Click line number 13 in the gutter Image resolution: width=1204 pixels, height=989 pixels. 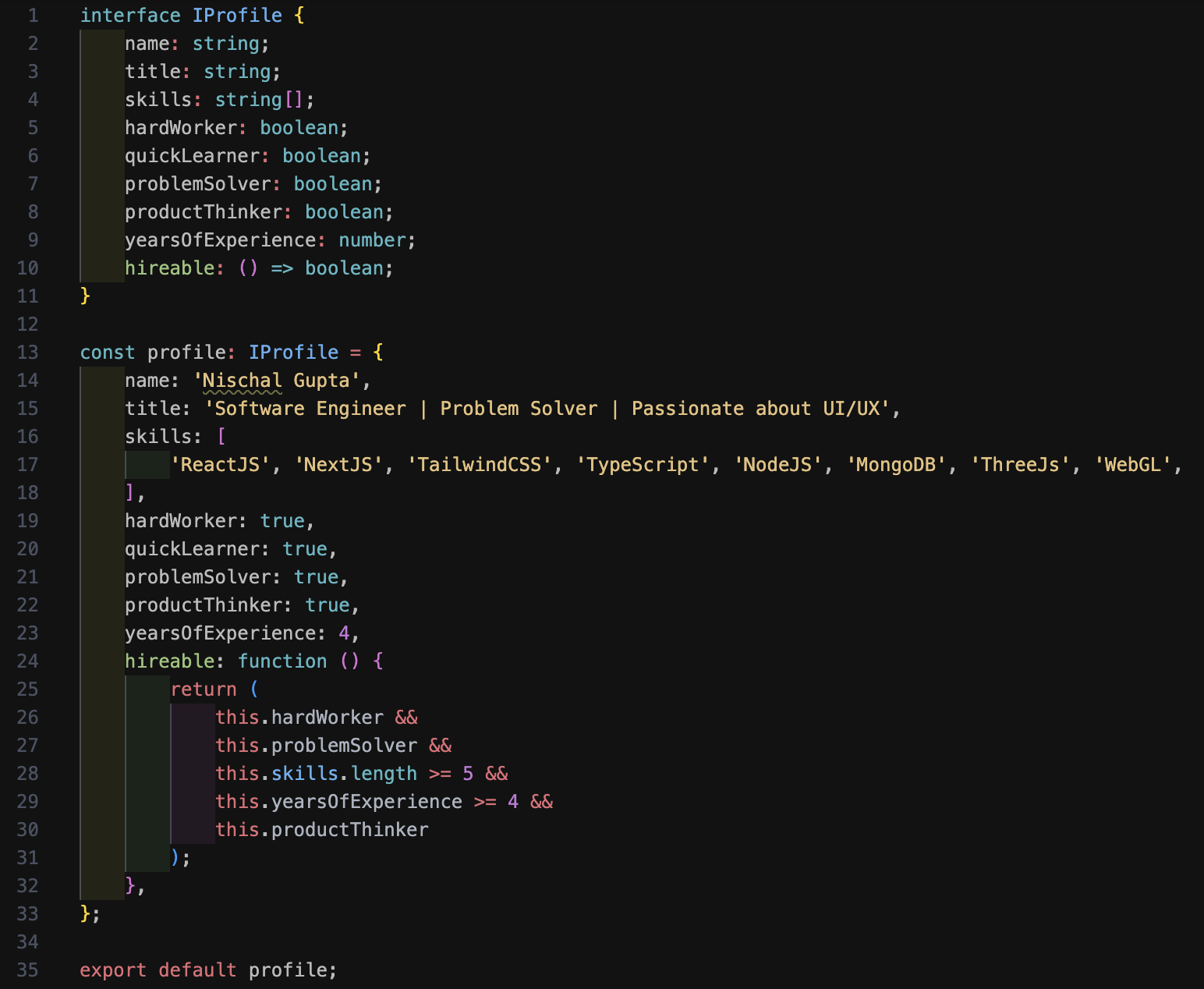pos(27,353)
